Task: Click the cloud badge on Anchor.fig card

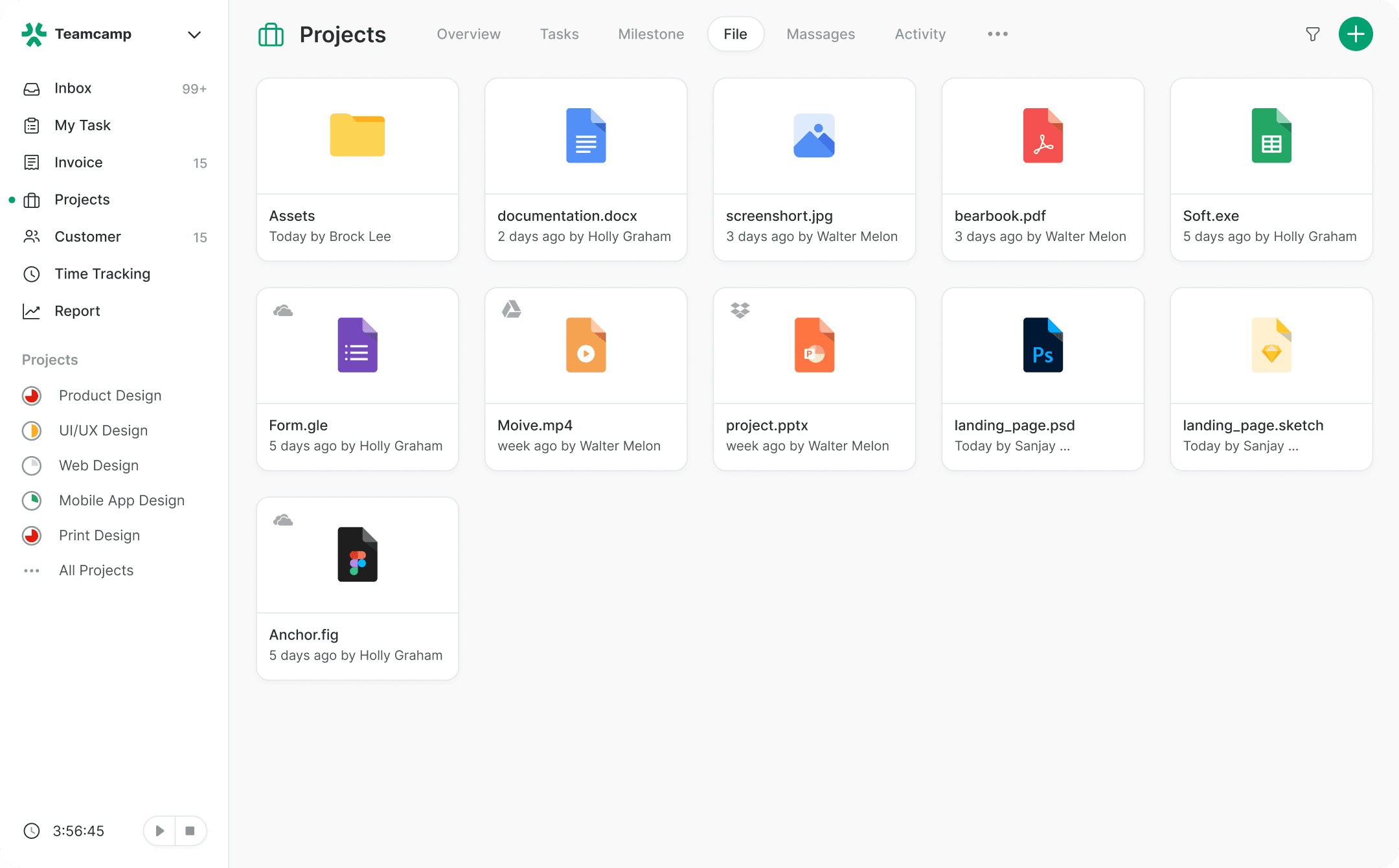Action: pos(283,519)
